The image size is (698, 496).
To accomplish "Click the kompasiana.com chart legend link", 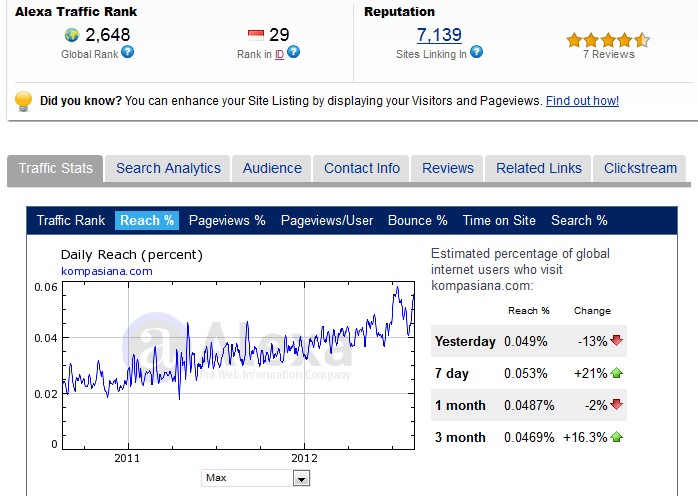I will tap(106, 271).
